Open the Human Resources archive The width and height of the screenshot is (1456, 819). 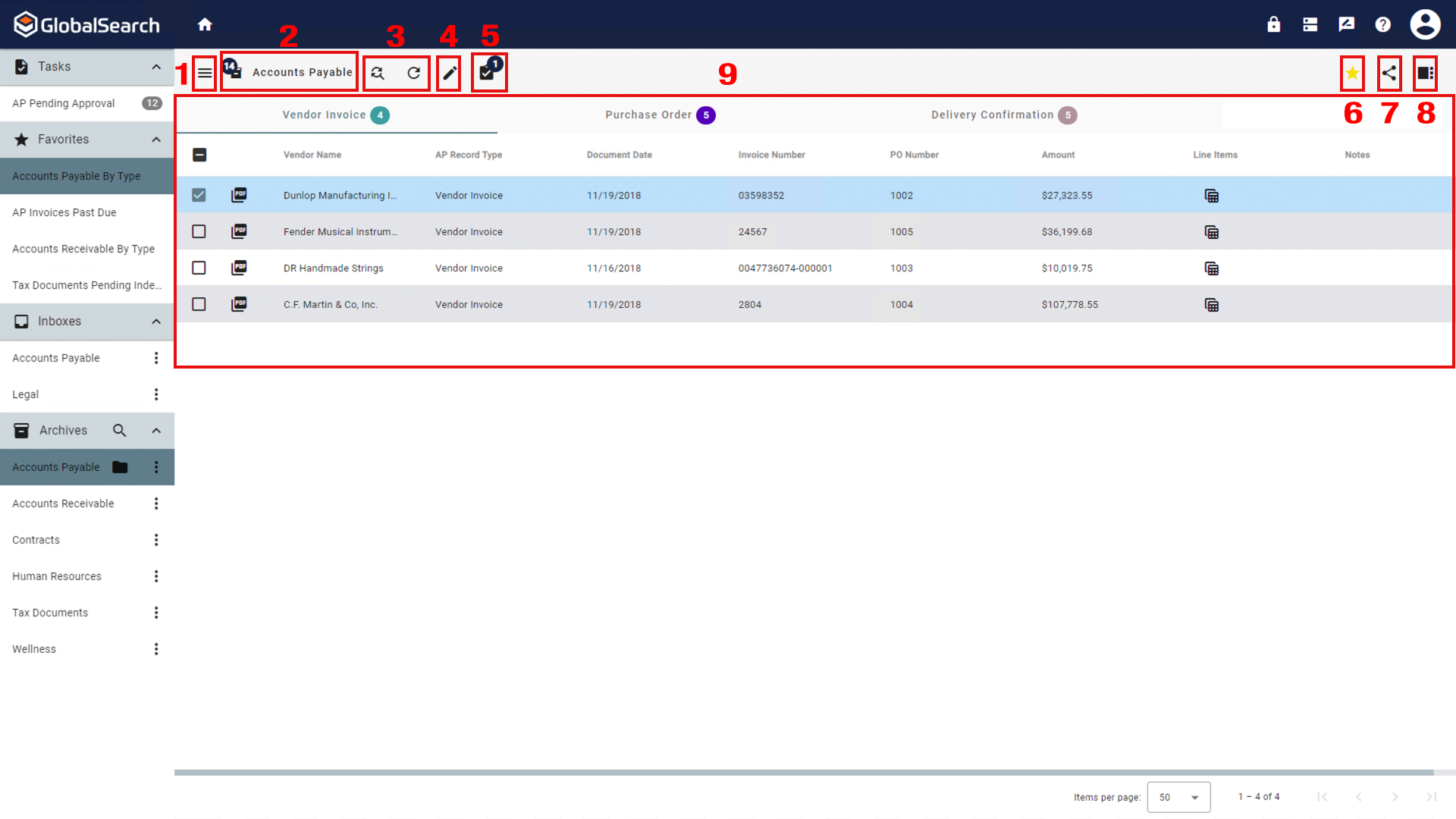(56, 576)
